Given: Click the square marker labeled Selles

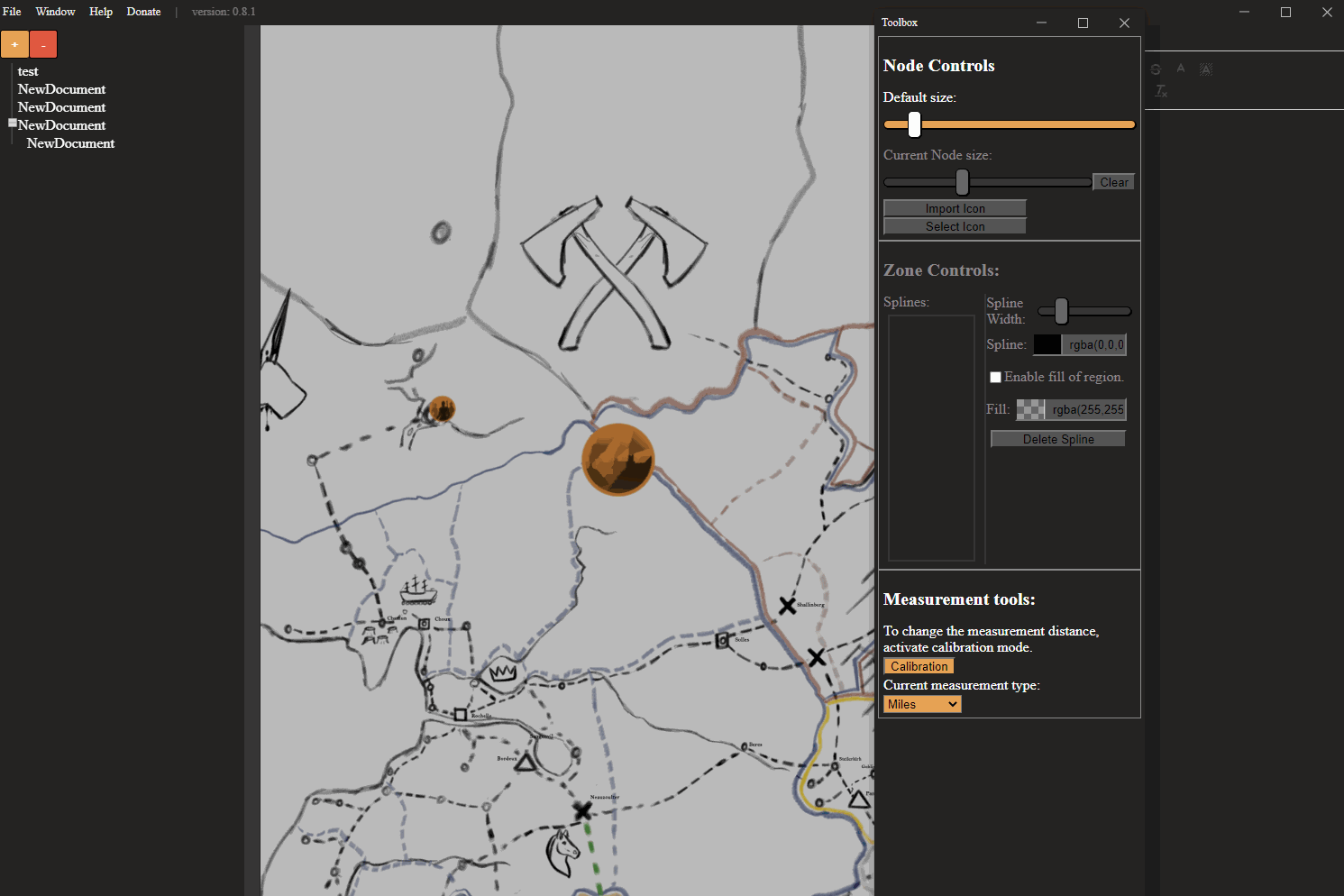Looking at the screenshot, I should pyautogui.click(x=722, y=641).
